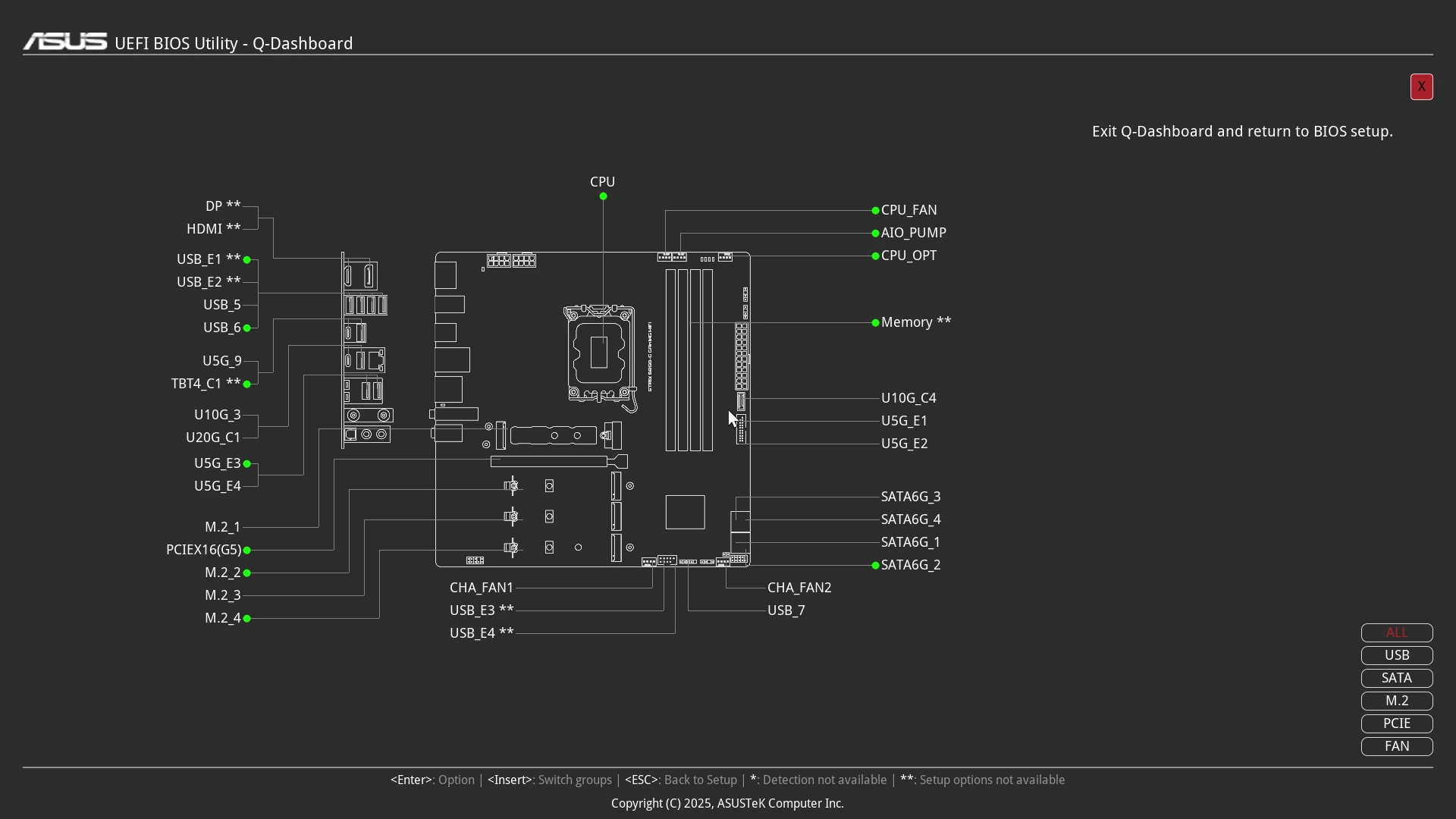Click the green status dot beside PCIEX16(G5)
The image size is (1456, 819).
click(x=247, y=550)
